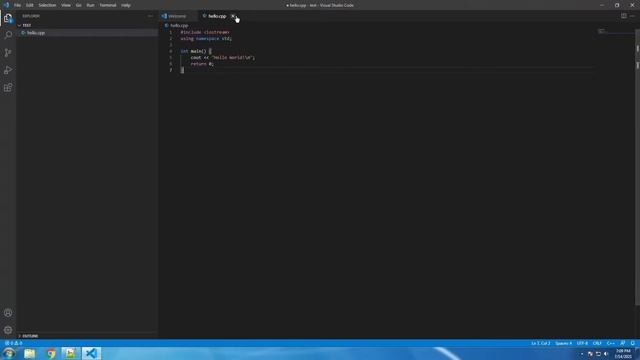Click the line and column status entry
The image size is (640, 360).
(x=540, y=343)
